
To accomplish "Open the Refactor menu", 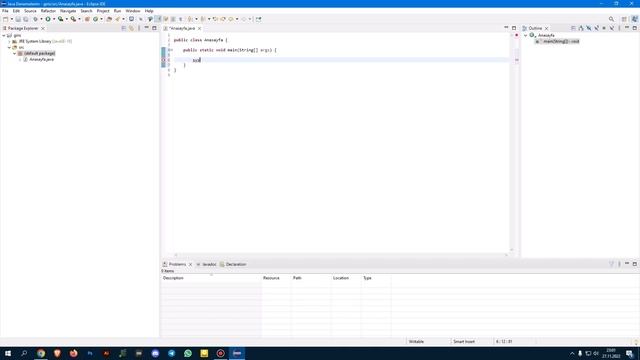I will (x=48, y=11).
